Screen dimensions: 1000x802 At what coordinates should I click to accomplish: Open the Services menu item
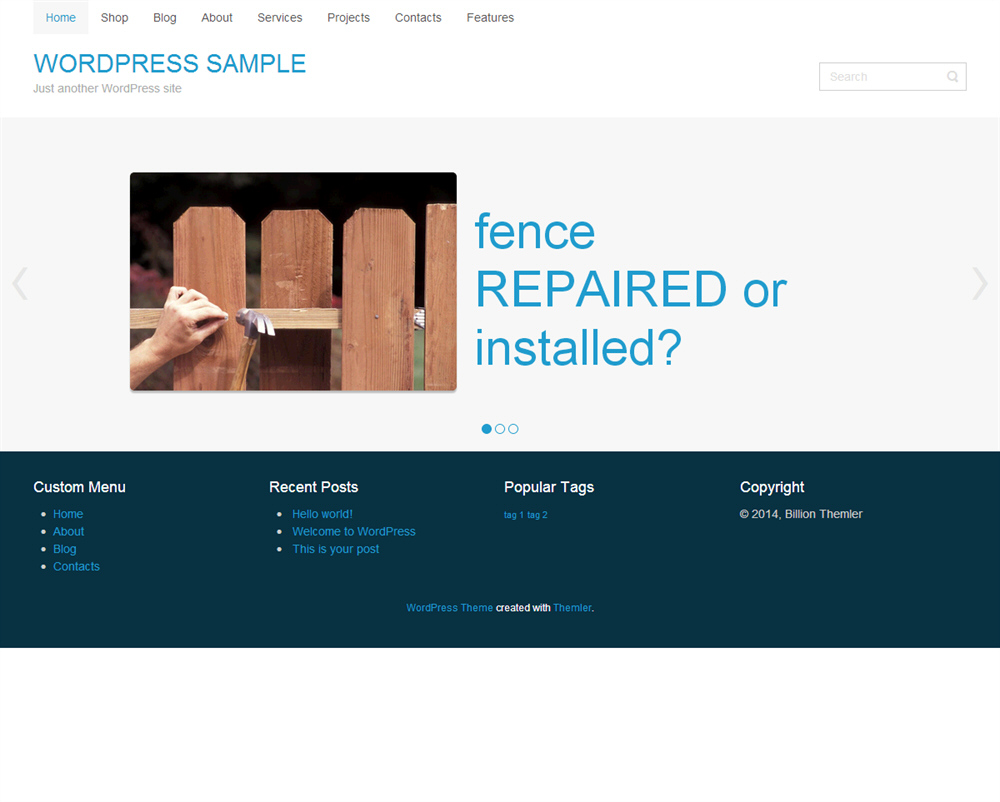(280, 18)
